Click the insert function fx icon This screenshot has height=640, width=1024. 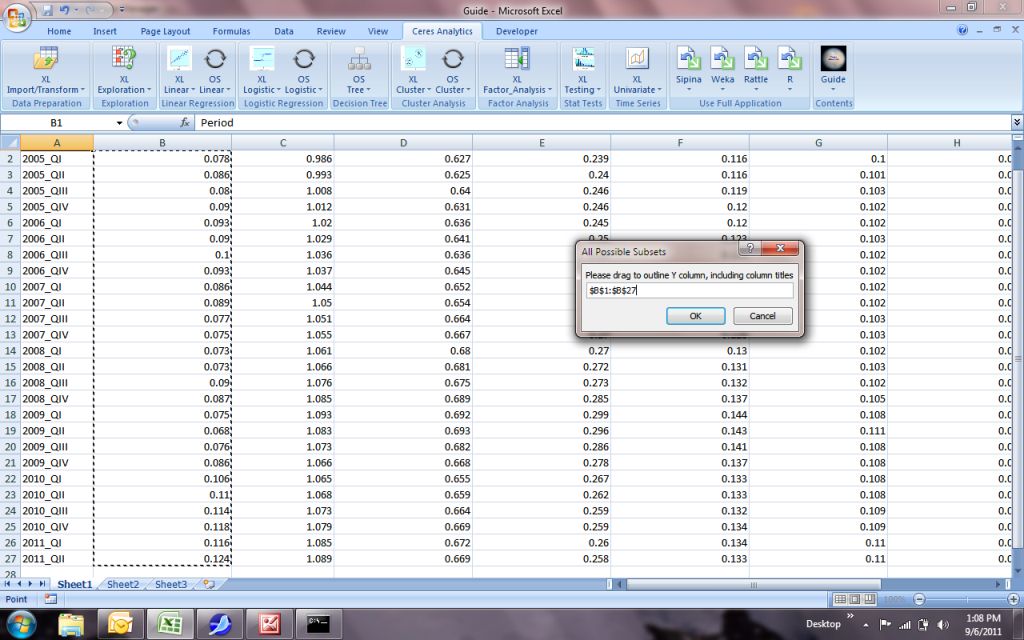(x=185, y=123)
